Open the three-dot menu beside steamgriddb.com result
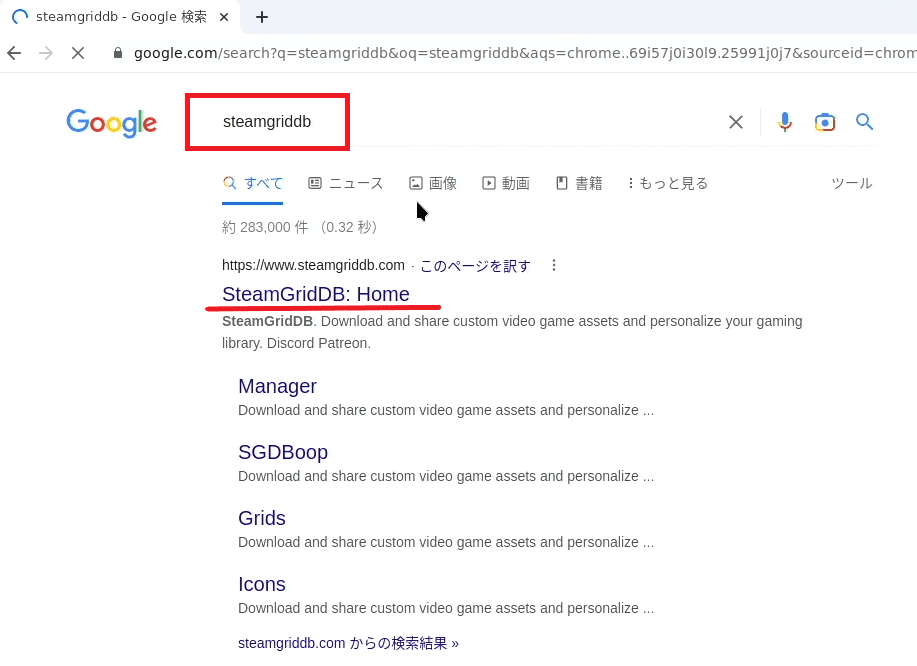This screenshot has height=666, width=917. click(554, 265)
